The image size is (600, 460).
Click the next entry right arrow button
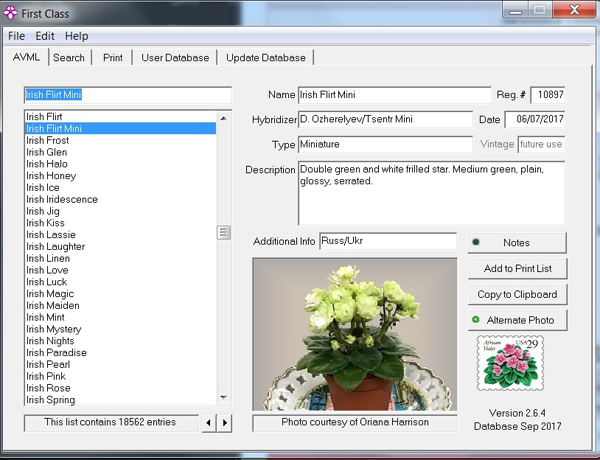pos(225,423)
